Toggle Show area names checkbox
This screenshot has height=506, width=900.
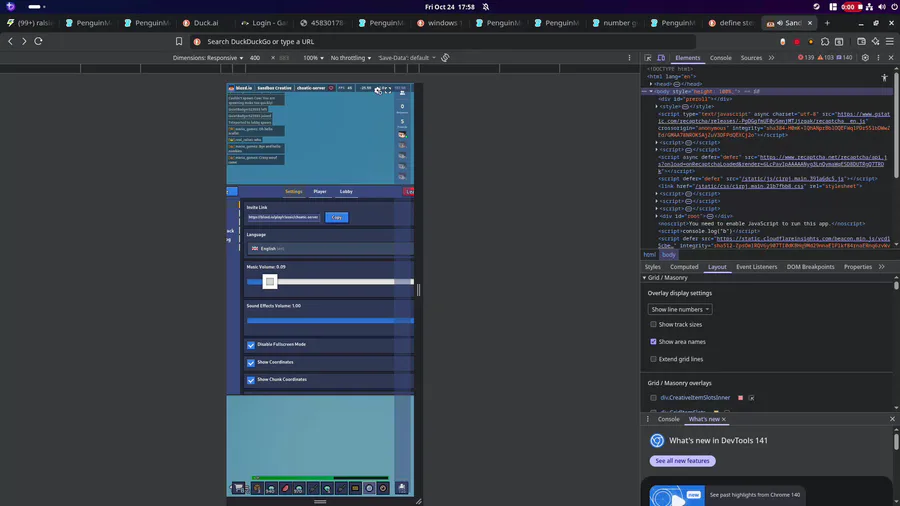pos(653,341)
